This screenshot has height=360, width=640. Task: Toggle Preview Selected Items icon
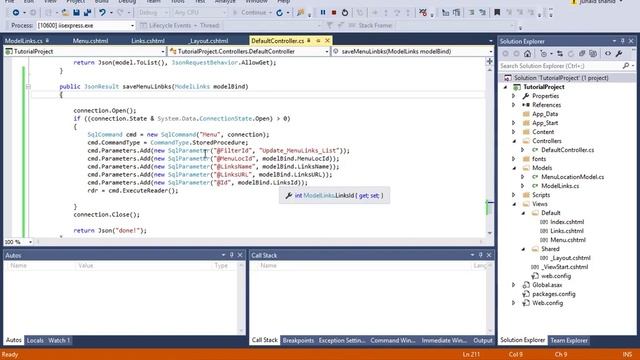click(x=608, y=53)
